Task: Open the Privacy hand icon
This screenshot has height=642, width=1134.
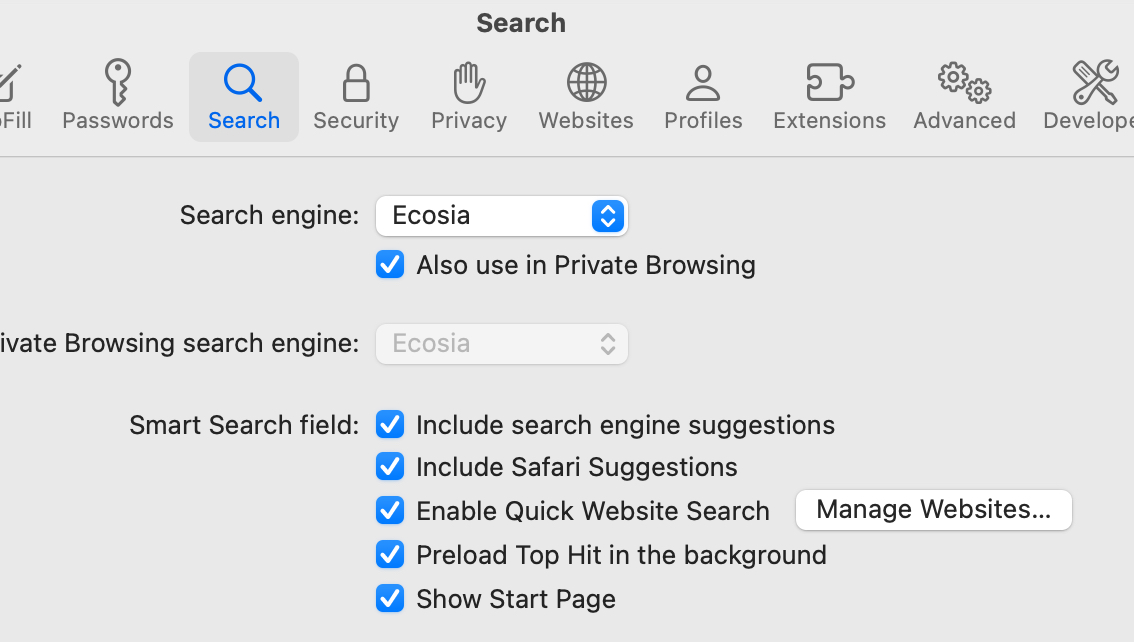Action: pyautogui.click(x=468, y=82)
